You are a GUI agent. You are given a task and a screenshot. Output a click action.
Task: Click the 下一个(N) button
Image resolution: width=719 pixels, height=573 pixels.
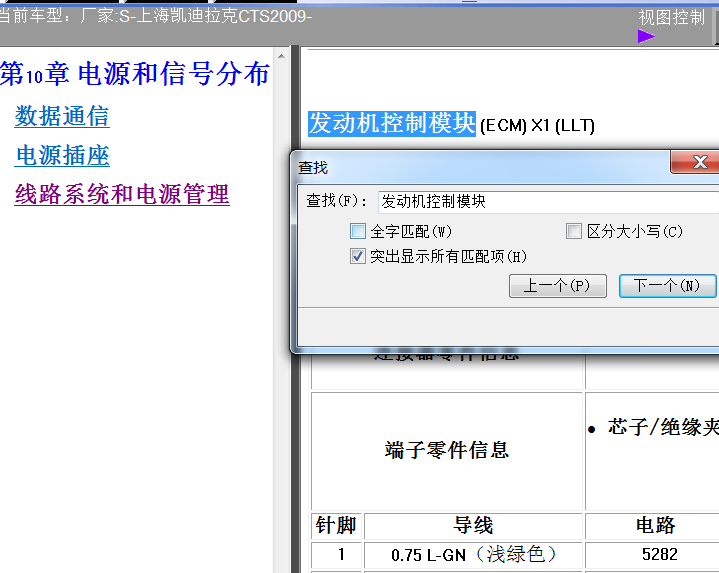(x=667, y=286)
